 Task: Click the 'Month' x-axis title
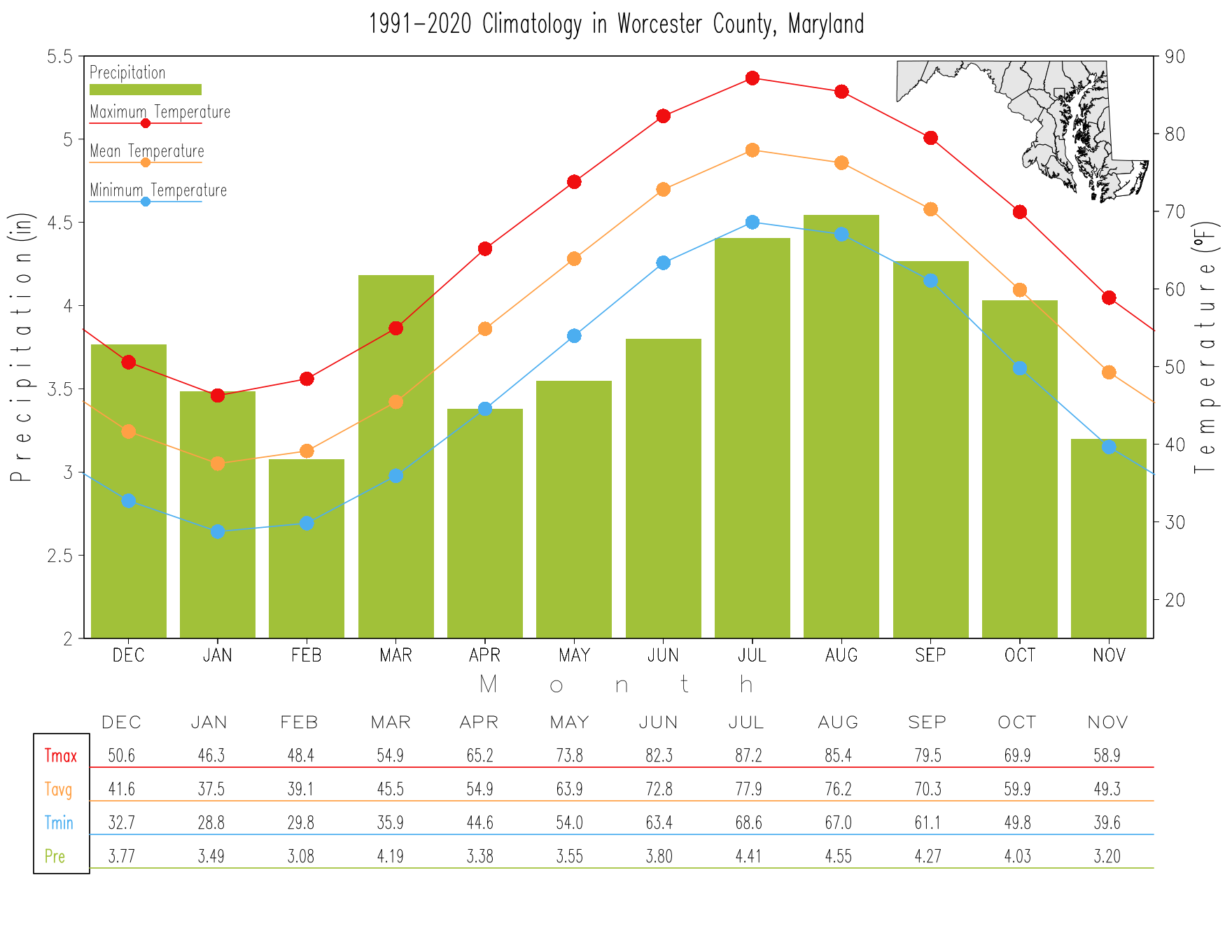[616, 684]
